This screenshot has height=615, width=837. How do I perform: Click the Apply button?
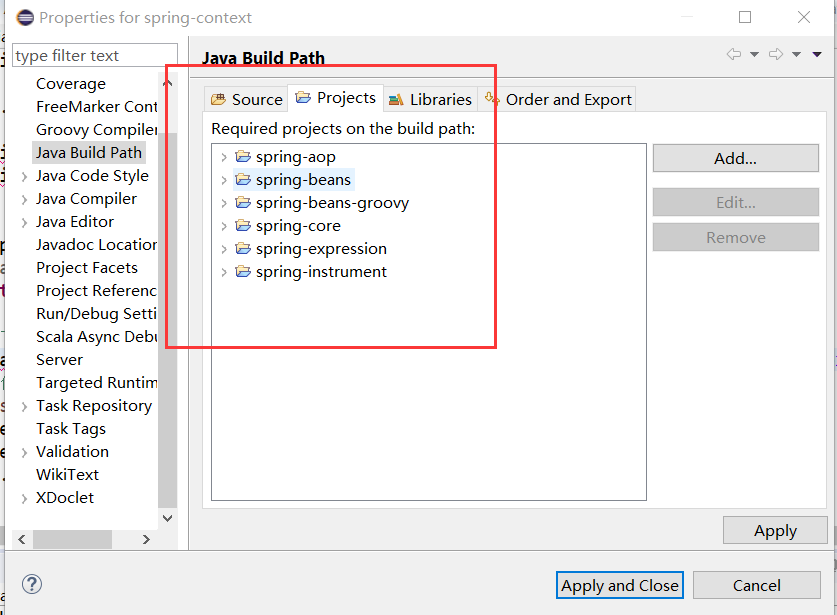pyautogui.click(x=775, y=530)
